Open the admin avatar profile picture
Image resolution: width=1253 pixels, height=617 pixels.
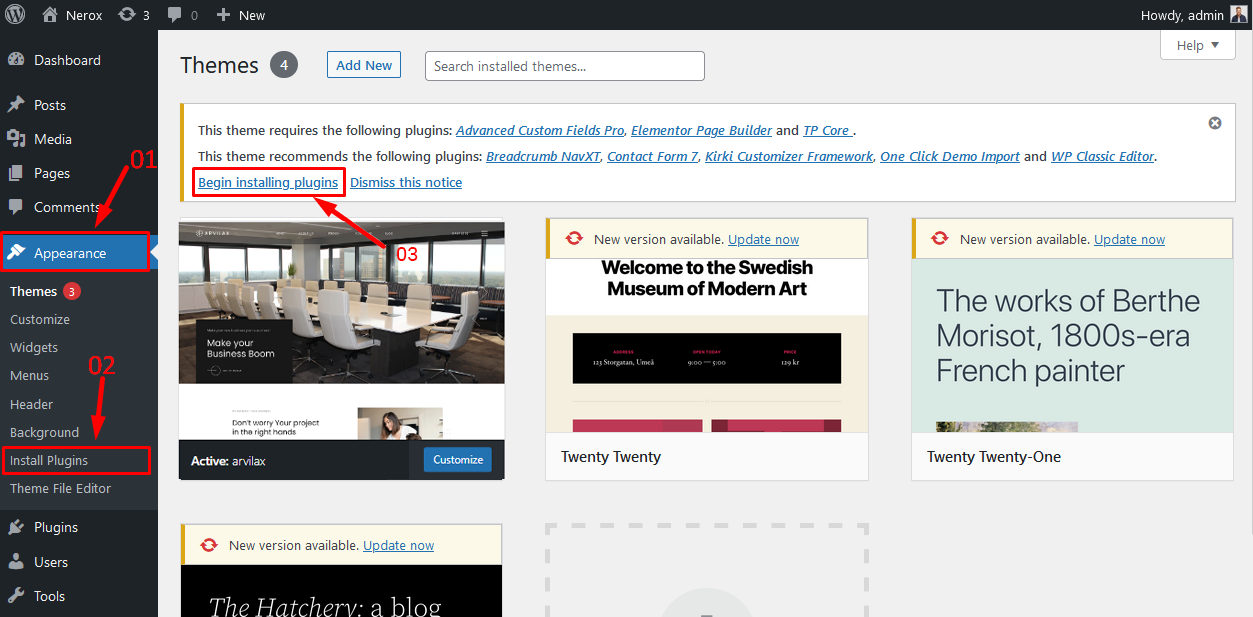[x=1238, y=14]
